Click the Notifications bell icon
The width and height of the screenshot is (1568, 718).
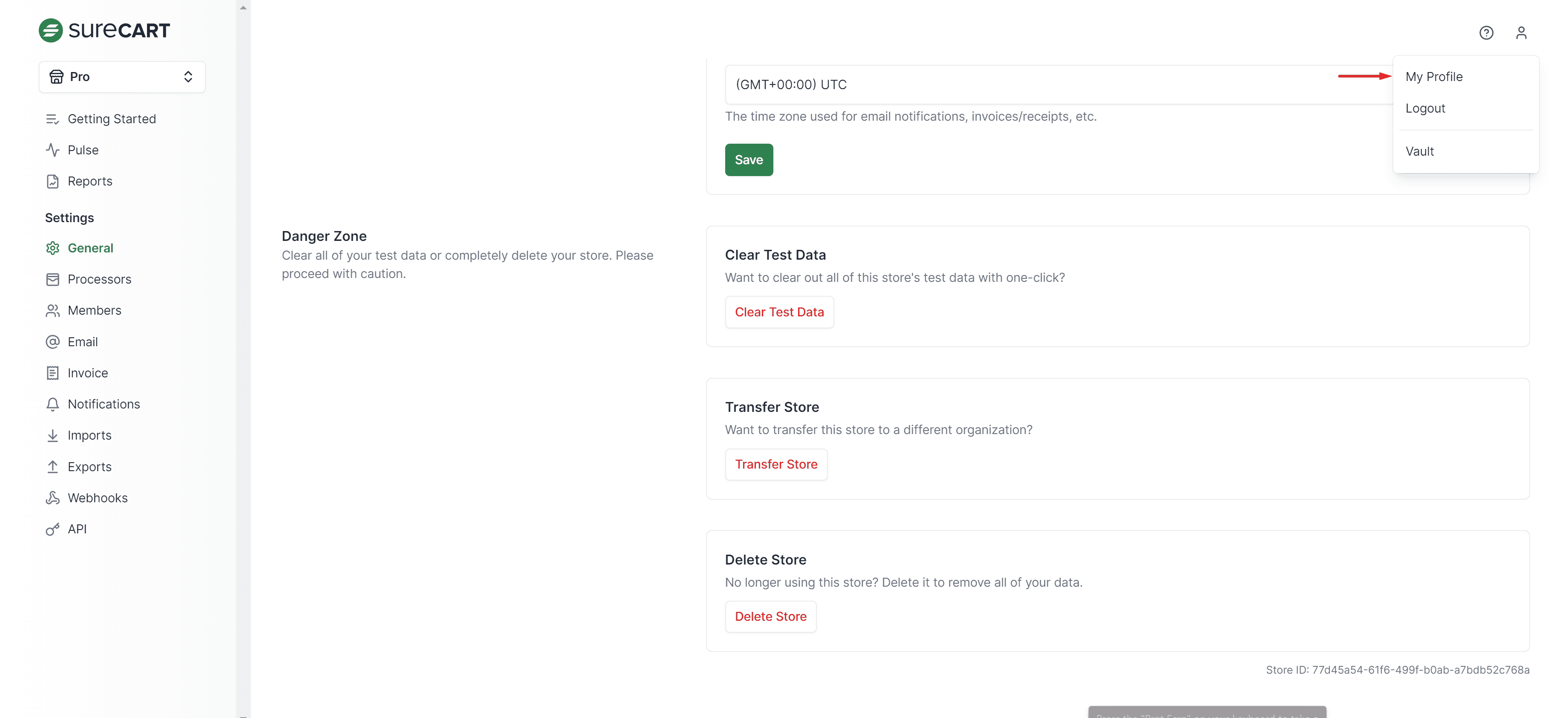53,404
